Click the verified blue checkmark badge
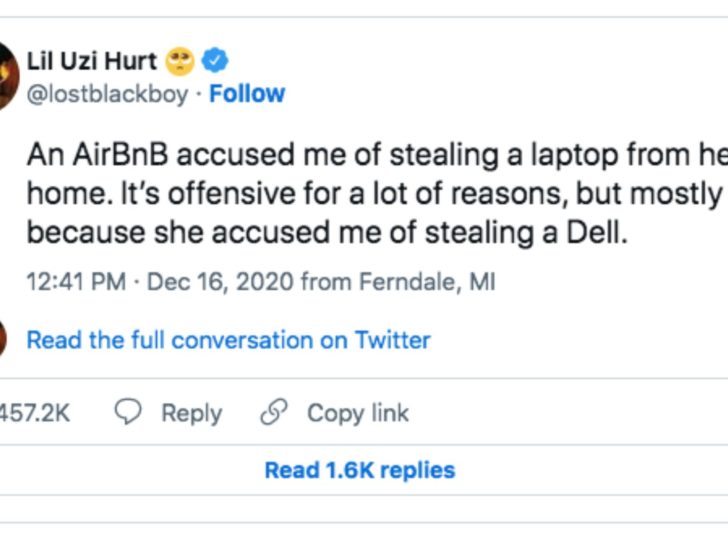 (214, 61)
